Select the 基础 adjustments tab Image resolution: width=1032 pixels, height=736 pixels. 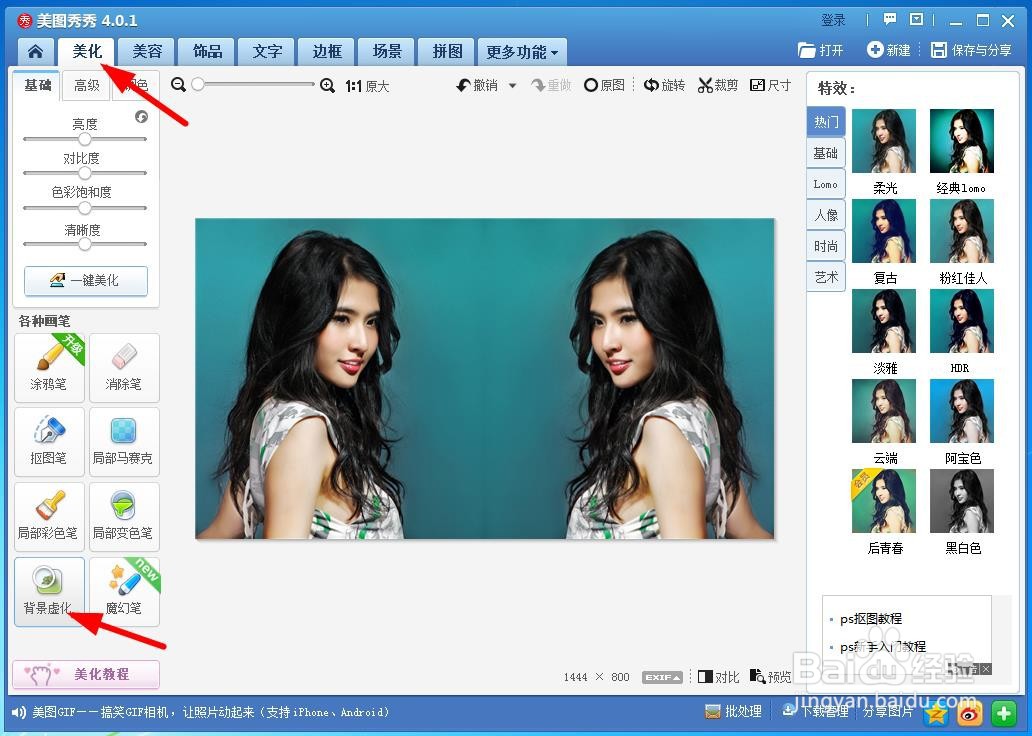[38, 85]
